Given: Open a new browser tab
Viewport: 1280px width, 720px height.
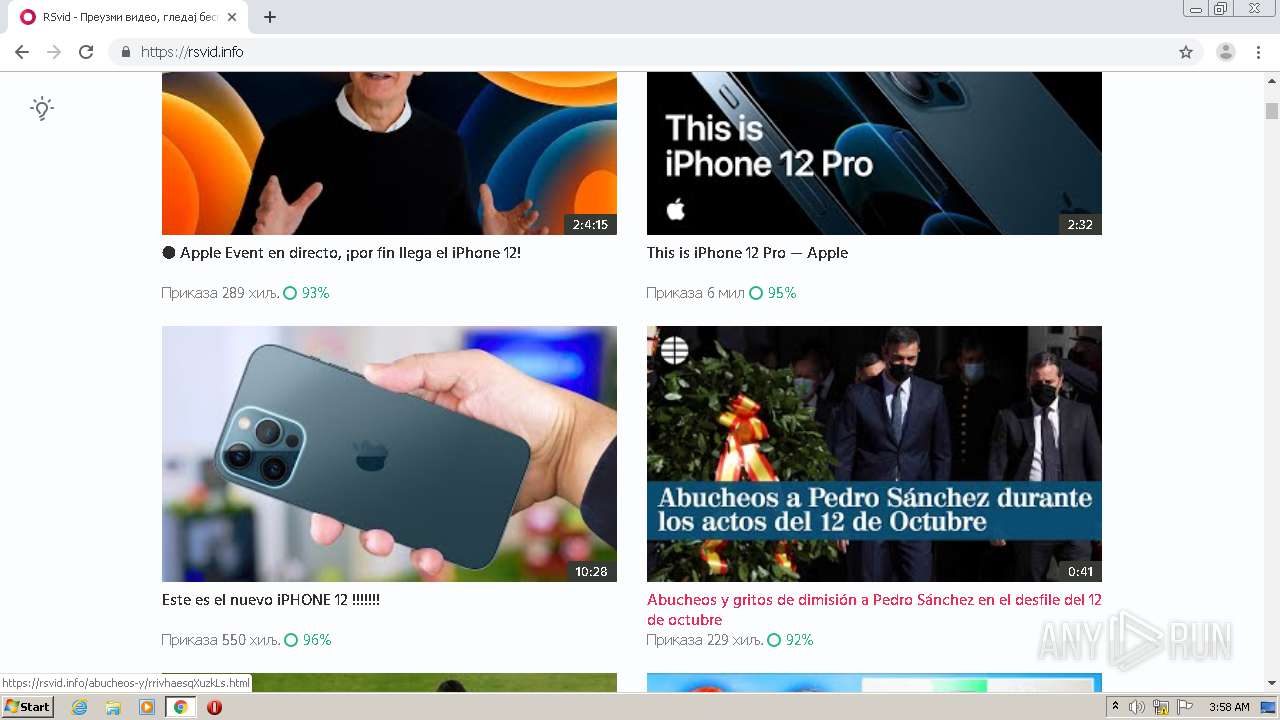Looking at the screenshot, I should pos(270,17).
